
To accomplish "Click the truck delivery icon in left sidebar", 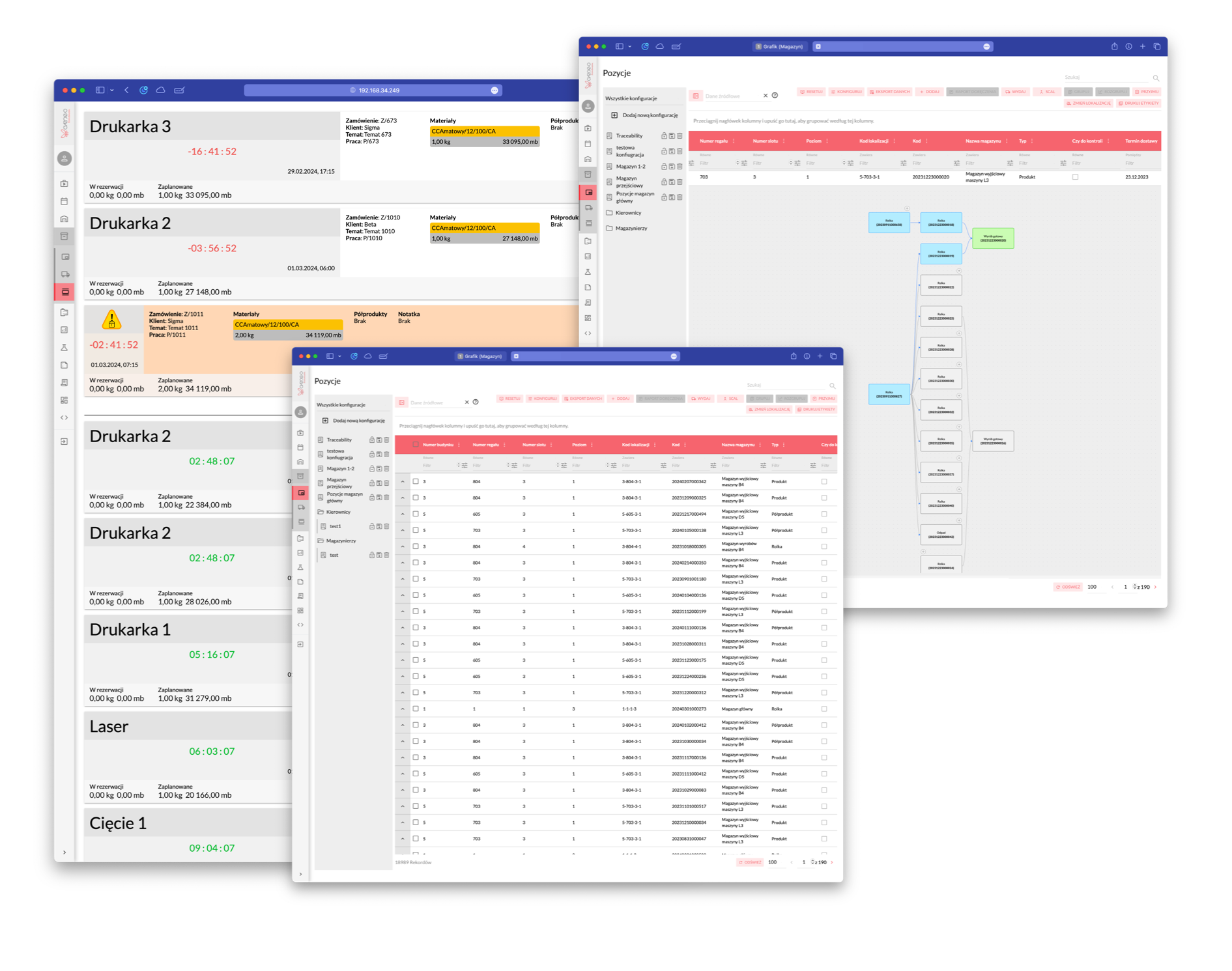I will pos(65,274).
